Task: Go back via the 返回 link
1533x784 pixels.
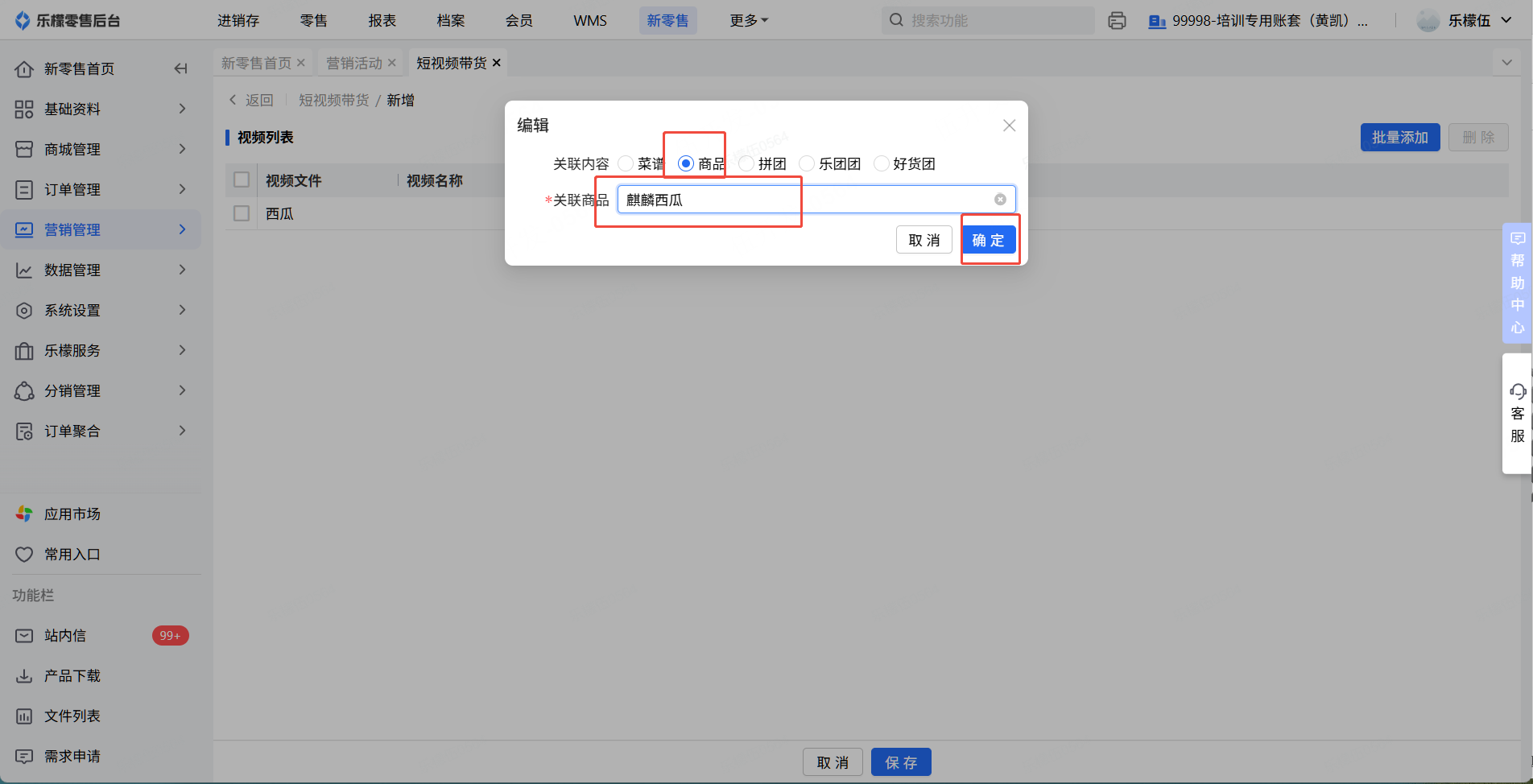Action: point(251,100)
